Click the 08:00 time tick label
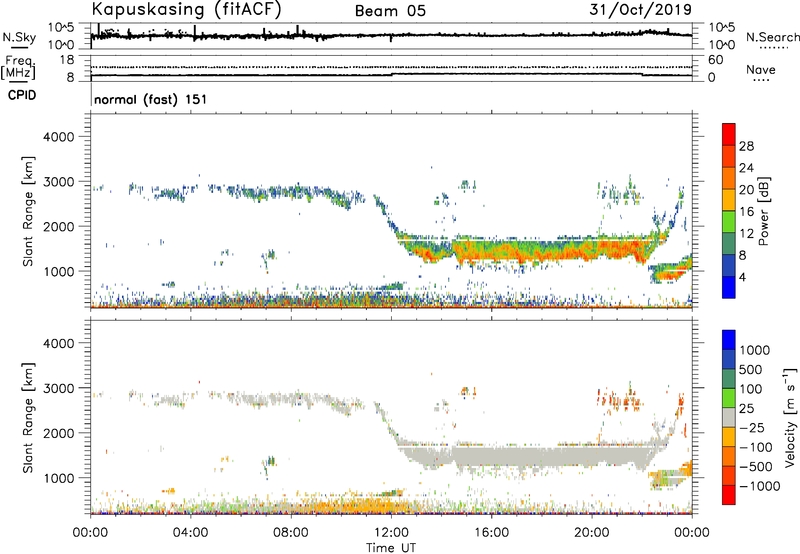The width and height of the screenshot is (800, 554). [291, 533]
